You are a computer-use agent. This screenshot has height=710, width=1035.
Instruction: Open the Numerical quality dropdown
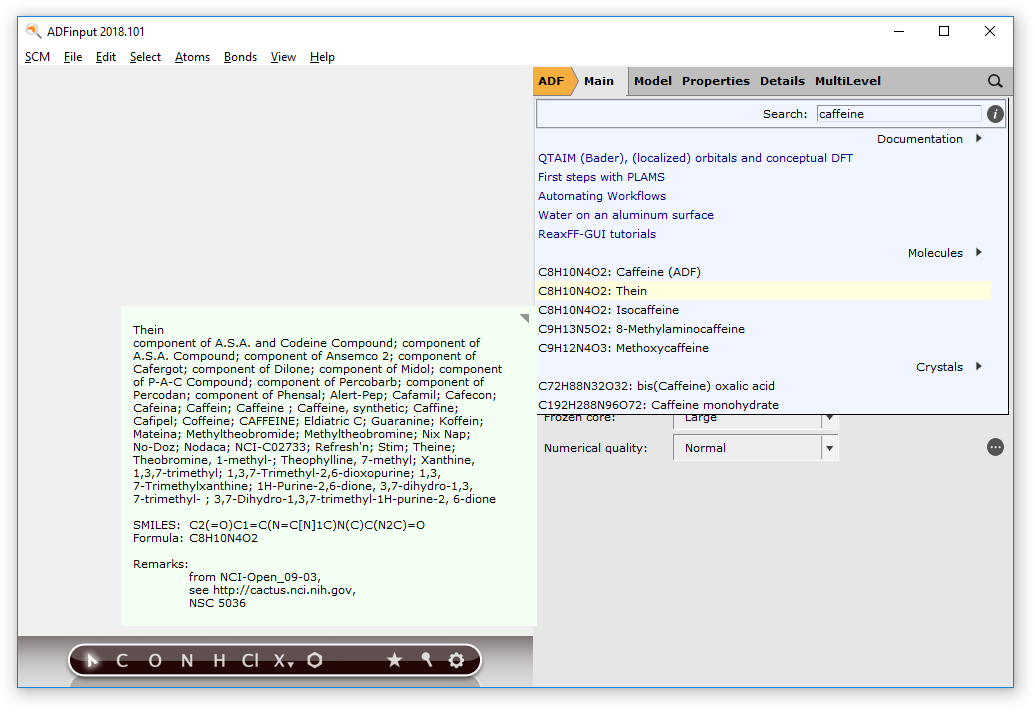pos(755,448)
